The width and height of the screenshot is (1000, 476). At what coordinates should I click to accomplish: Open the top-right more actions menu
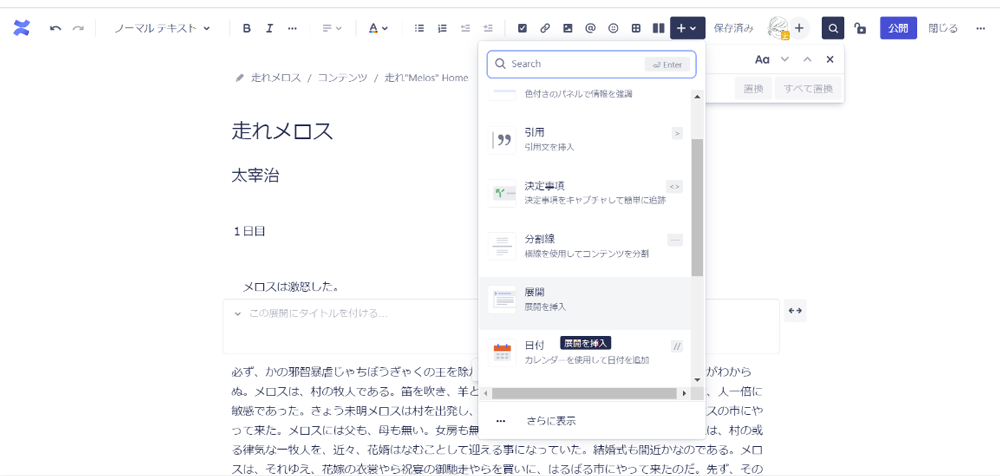(981, 28)
